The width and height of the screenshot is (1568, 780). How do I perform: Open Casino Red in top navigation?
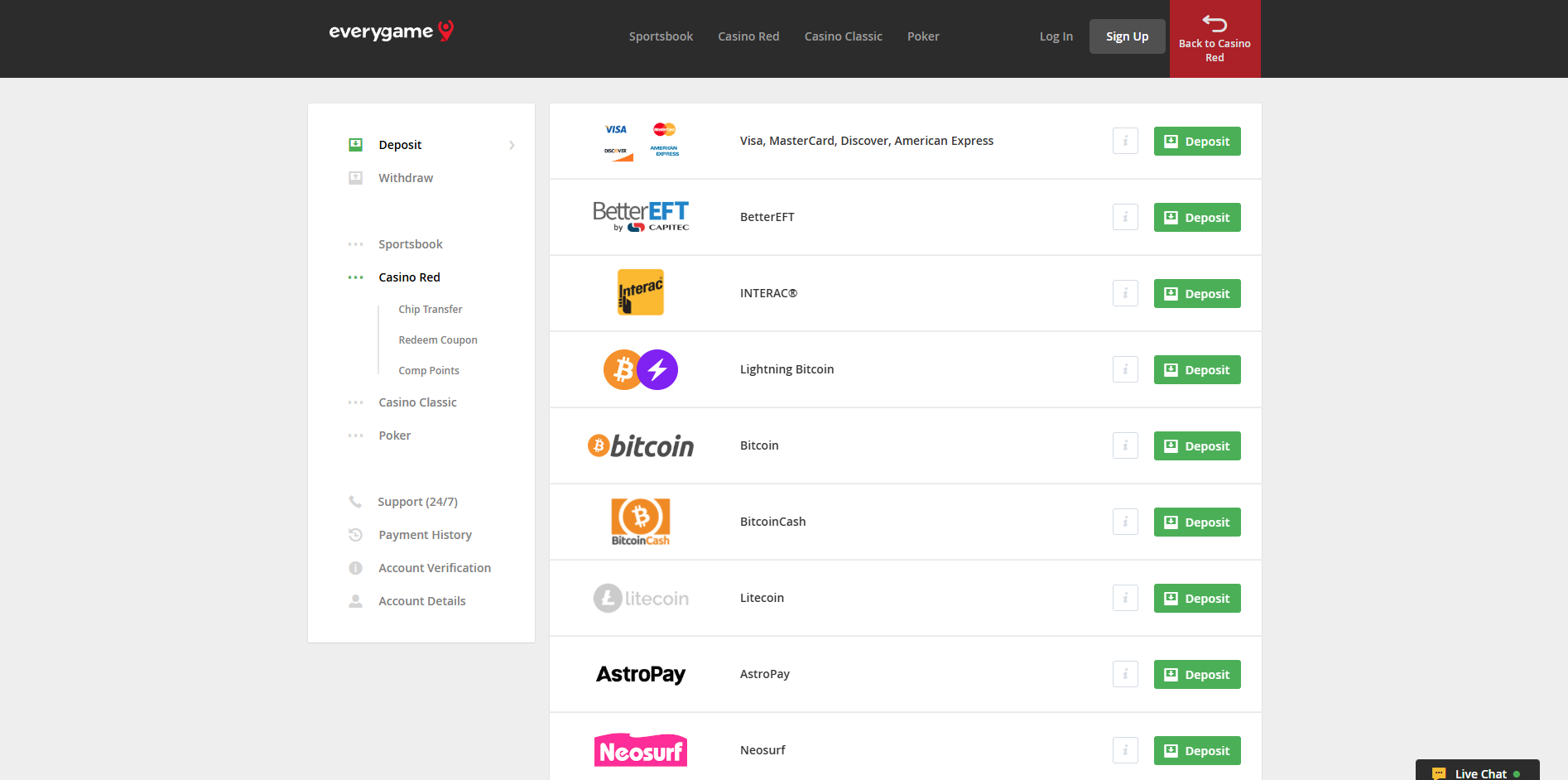(748, 36)
